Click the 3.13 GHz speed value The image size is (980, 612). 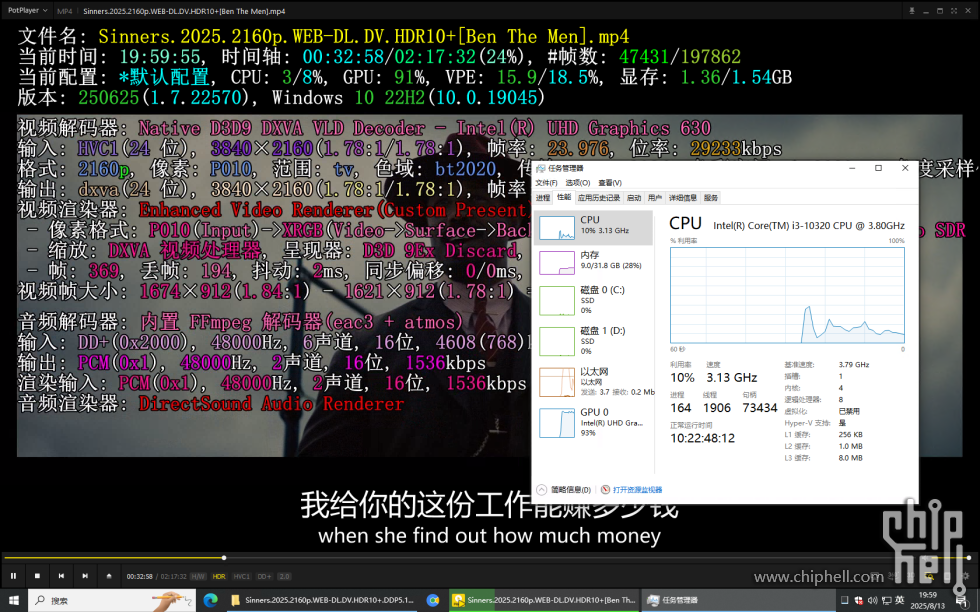pos(731,378)
